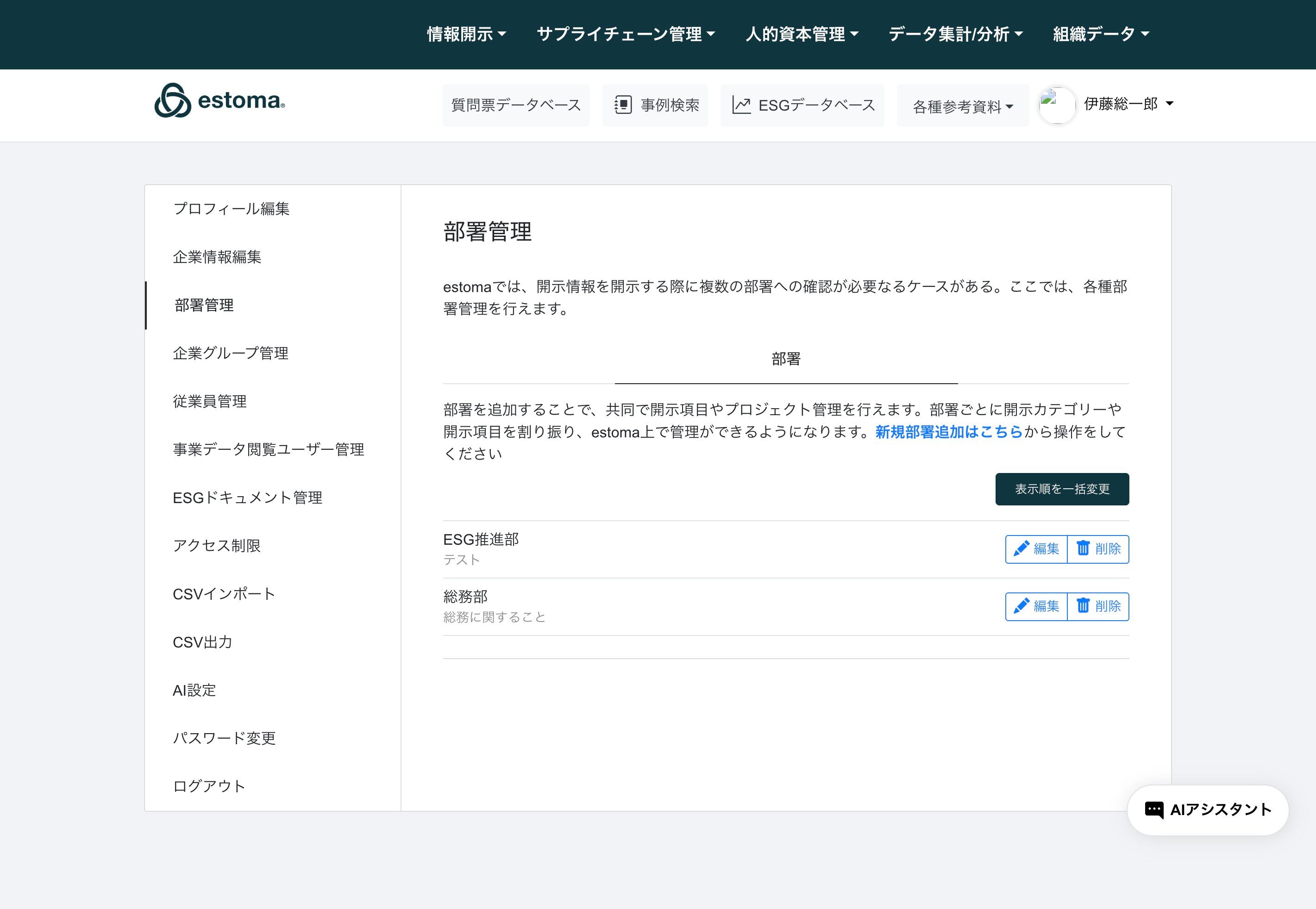Open 伊藤総一郎 user account dropdown
This screenshot has width=1316, height=909.
[x=1128, y=104]
